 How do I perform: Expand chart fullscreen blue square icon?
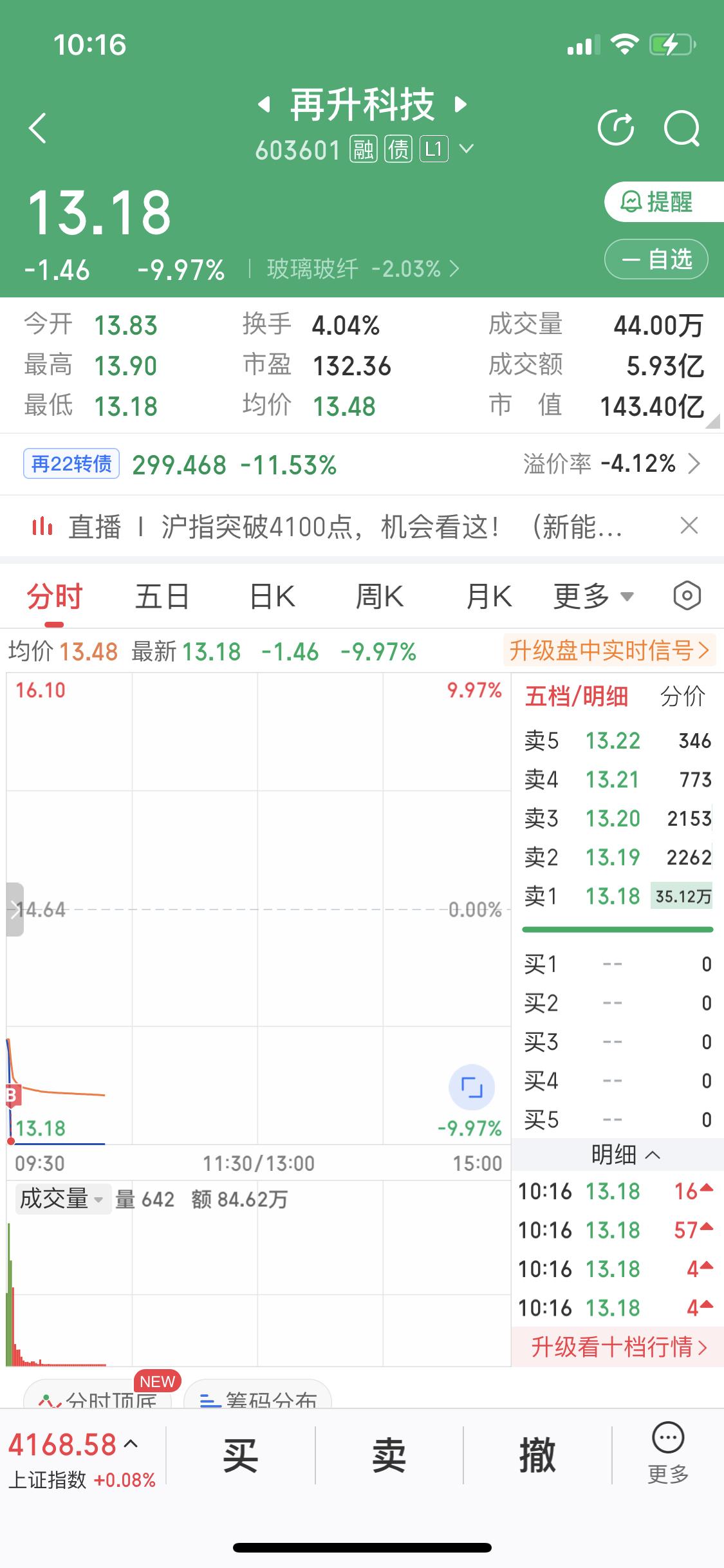coord(472,1087)
